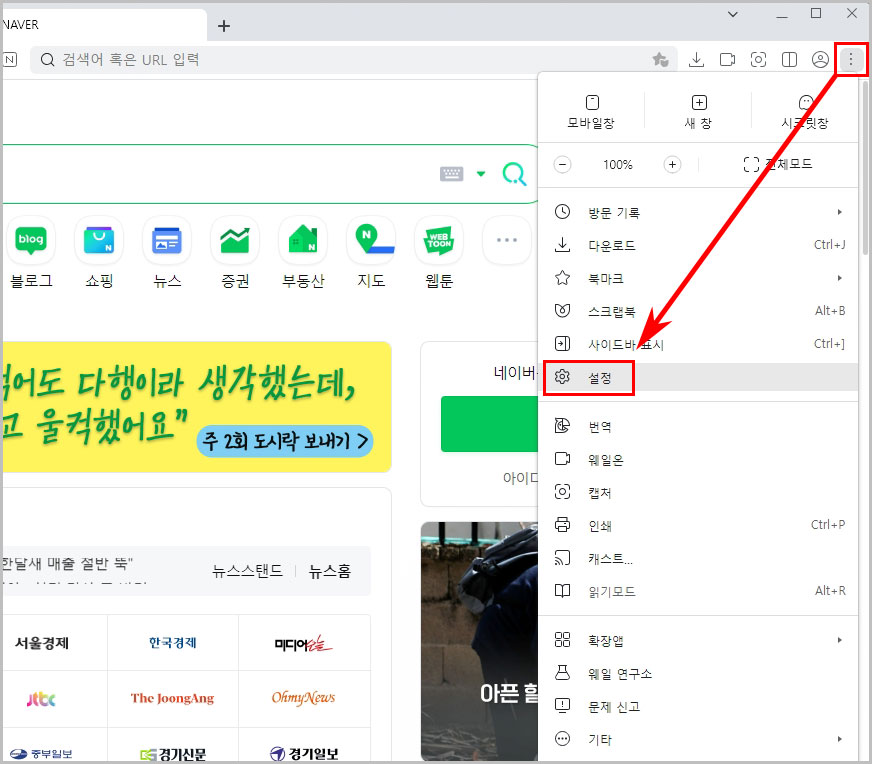Click the Whale-On video icon in toolbar
This screenshot has width=872, height=764.
tap(727, 59)
